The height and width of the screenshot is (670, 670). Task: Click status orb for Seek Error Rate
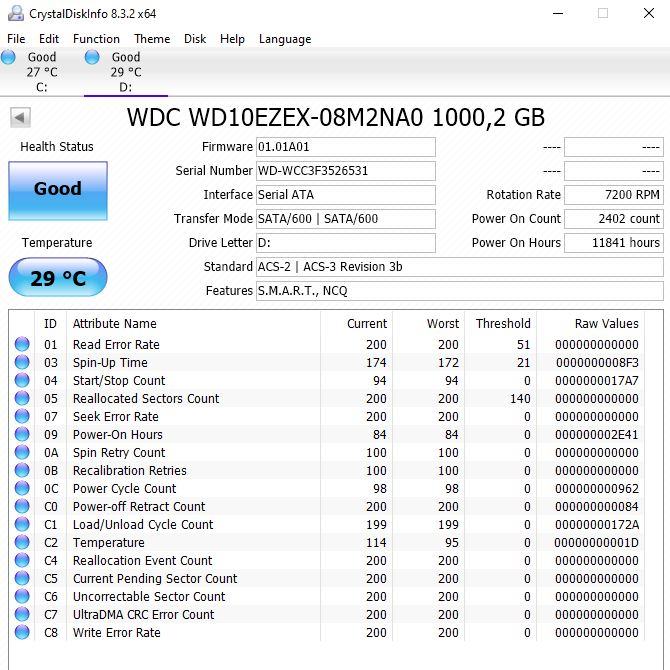22,416
